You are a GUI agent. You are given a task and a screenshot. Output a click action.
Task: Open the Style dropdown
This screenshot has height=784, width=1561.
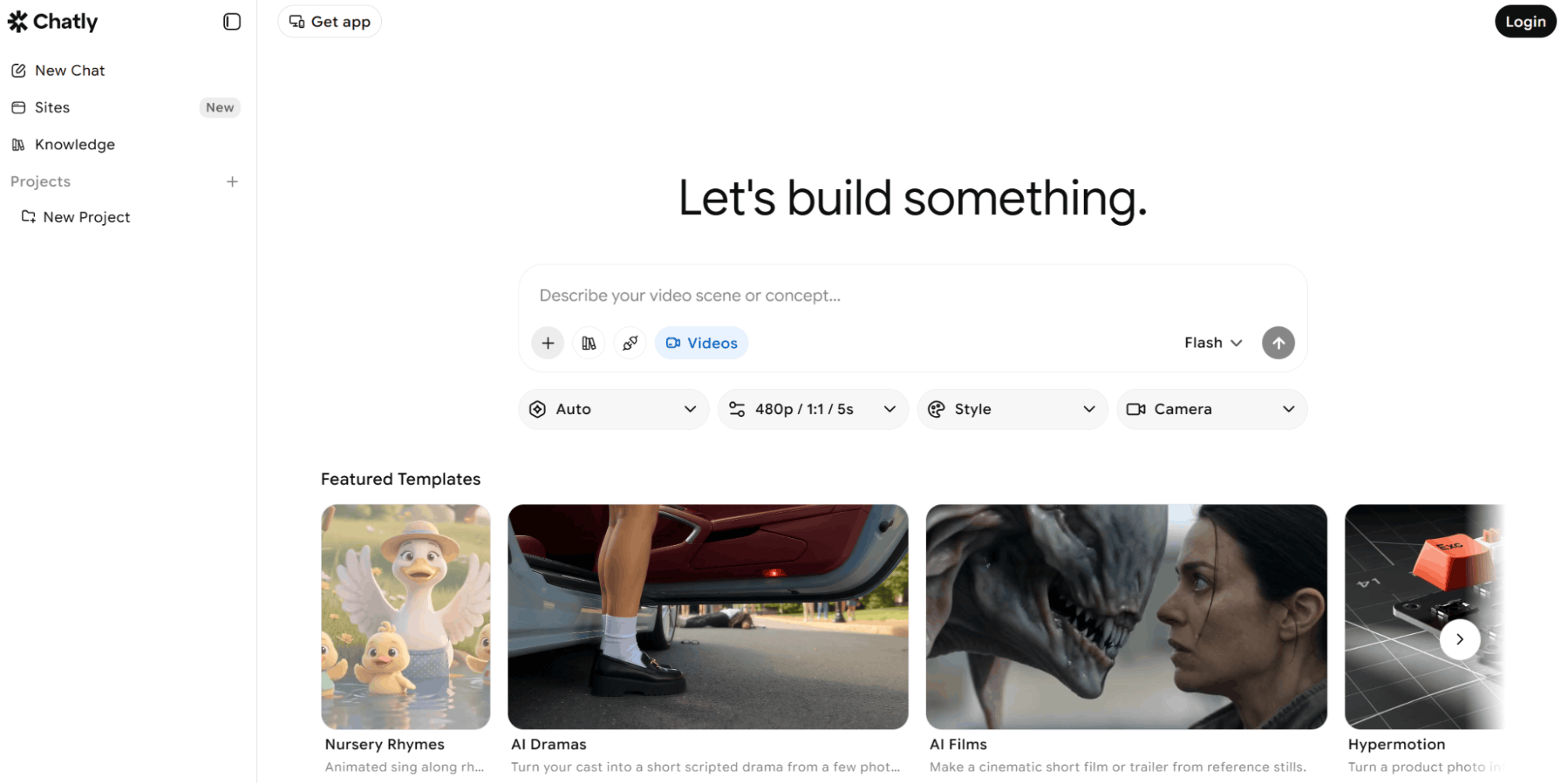coord(1012,409)
